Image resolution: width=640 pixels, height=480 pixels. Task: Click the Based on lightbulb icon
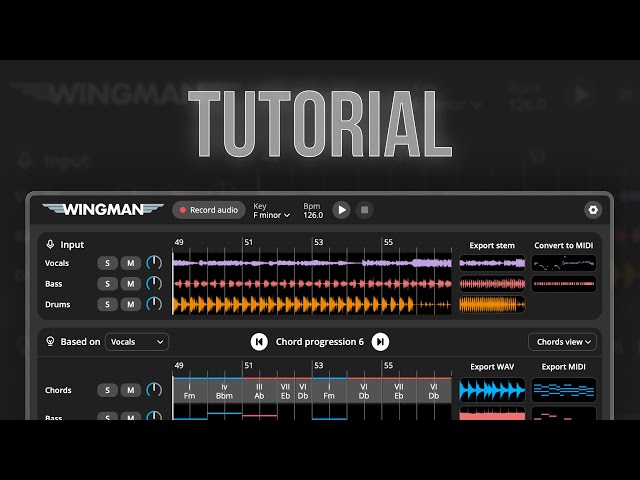point(50,341)
